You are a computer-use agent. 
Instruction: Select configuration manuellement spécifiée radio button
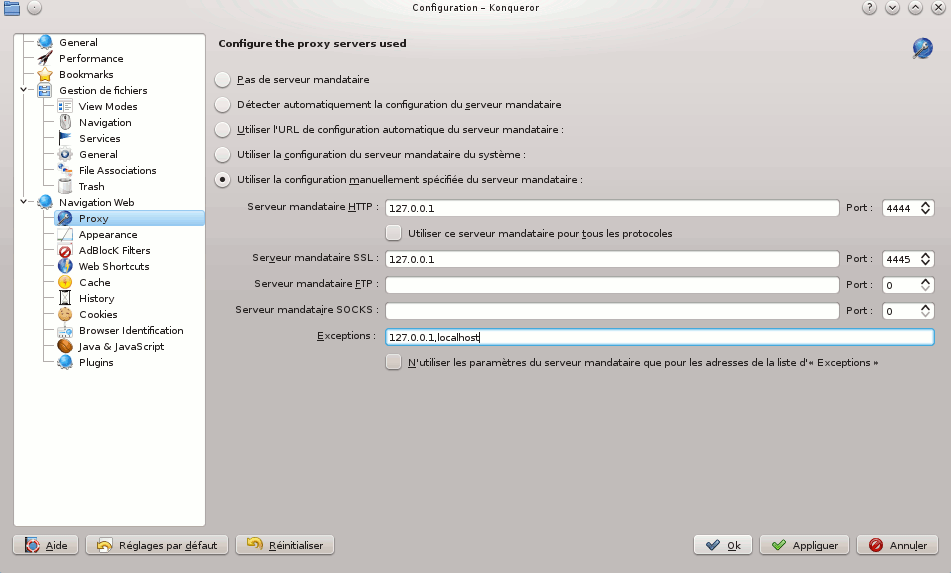[x=223, y=179]
